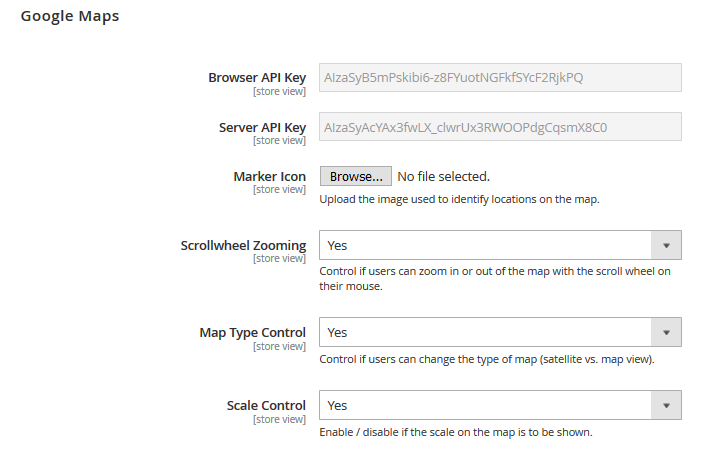Open the Scrollwheel Zooming dropdown
Image resolution: width=713 pixels, height=450 pixels.
coord(500,245)
